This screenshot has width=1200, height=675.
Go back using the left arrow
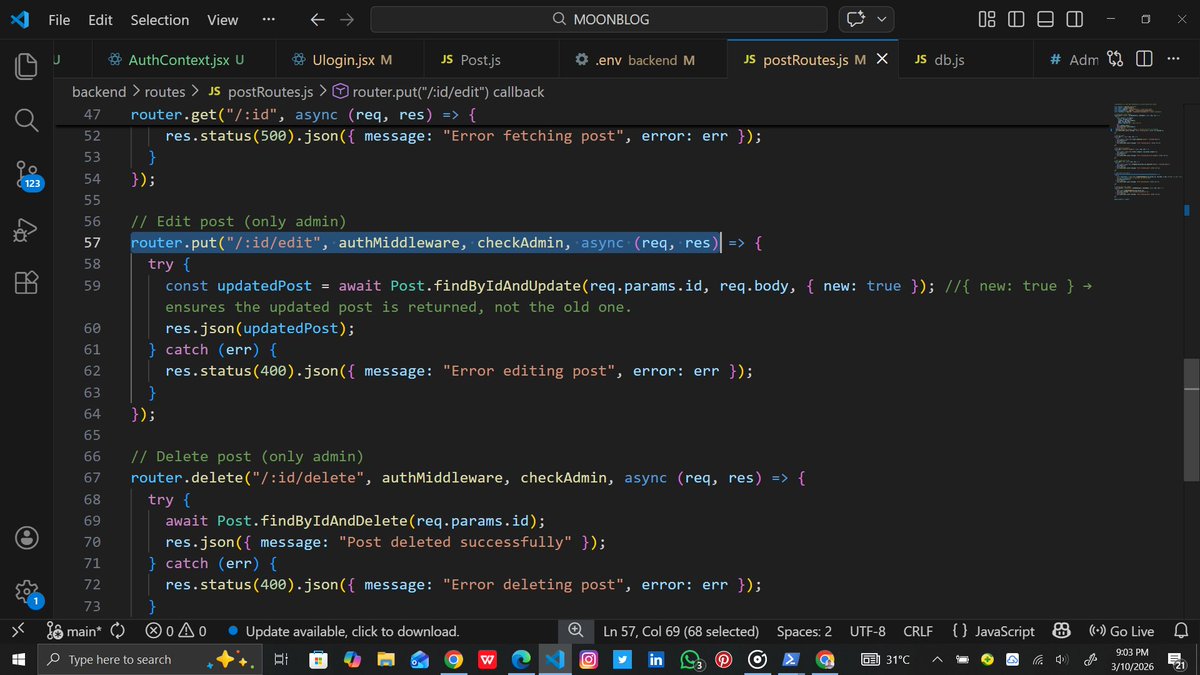316,19
